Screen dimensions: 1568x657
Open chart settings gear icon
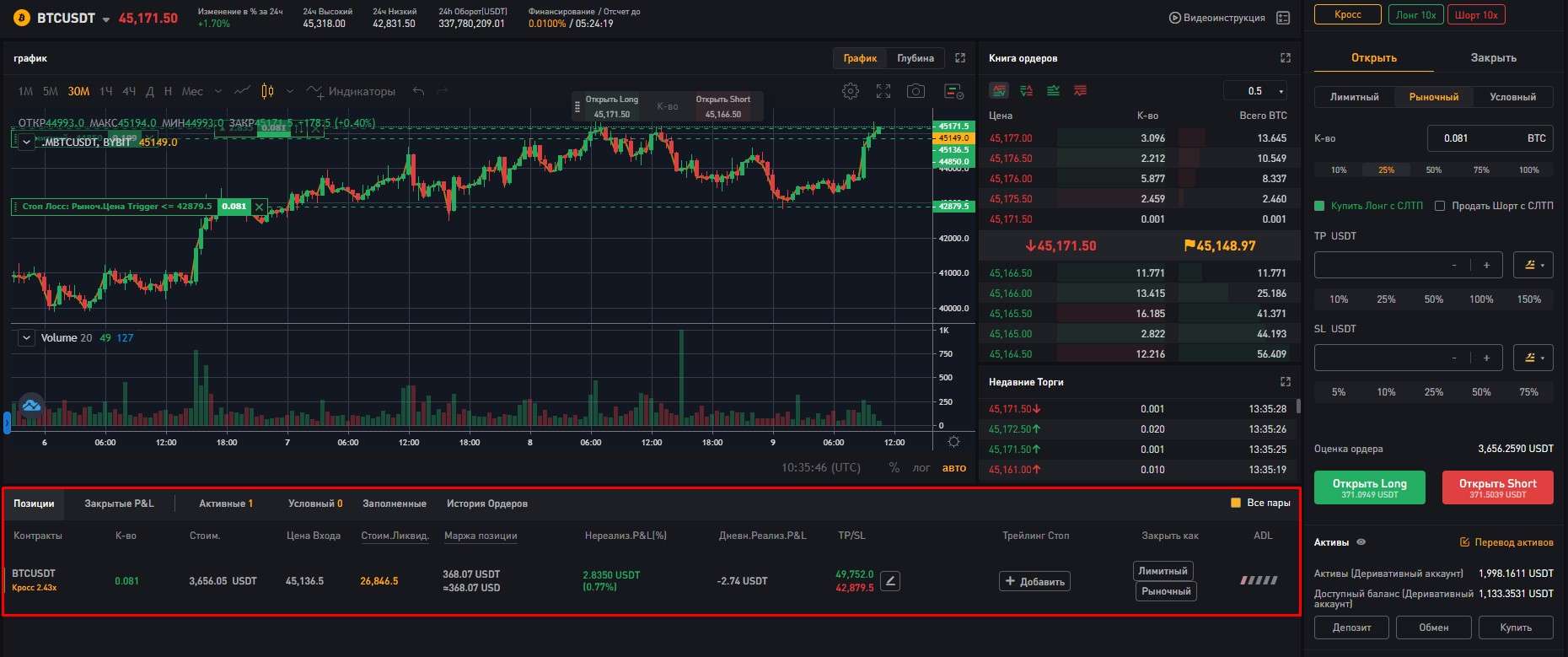click(851, 91)
